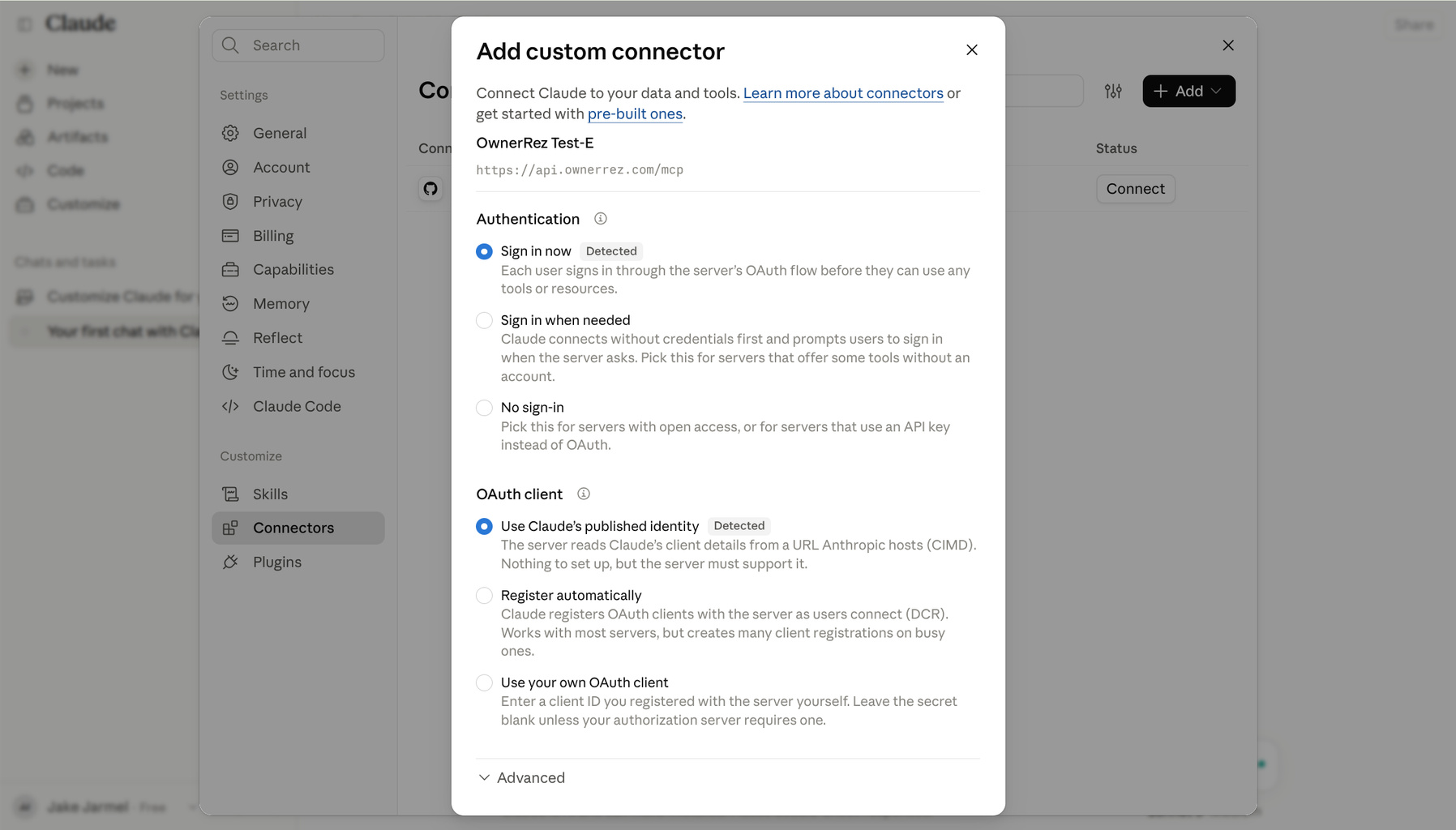Viewport: 1456px width, 830px height.
Task: Open the Add dropdown button
Action: click(x=1188, y=91)
